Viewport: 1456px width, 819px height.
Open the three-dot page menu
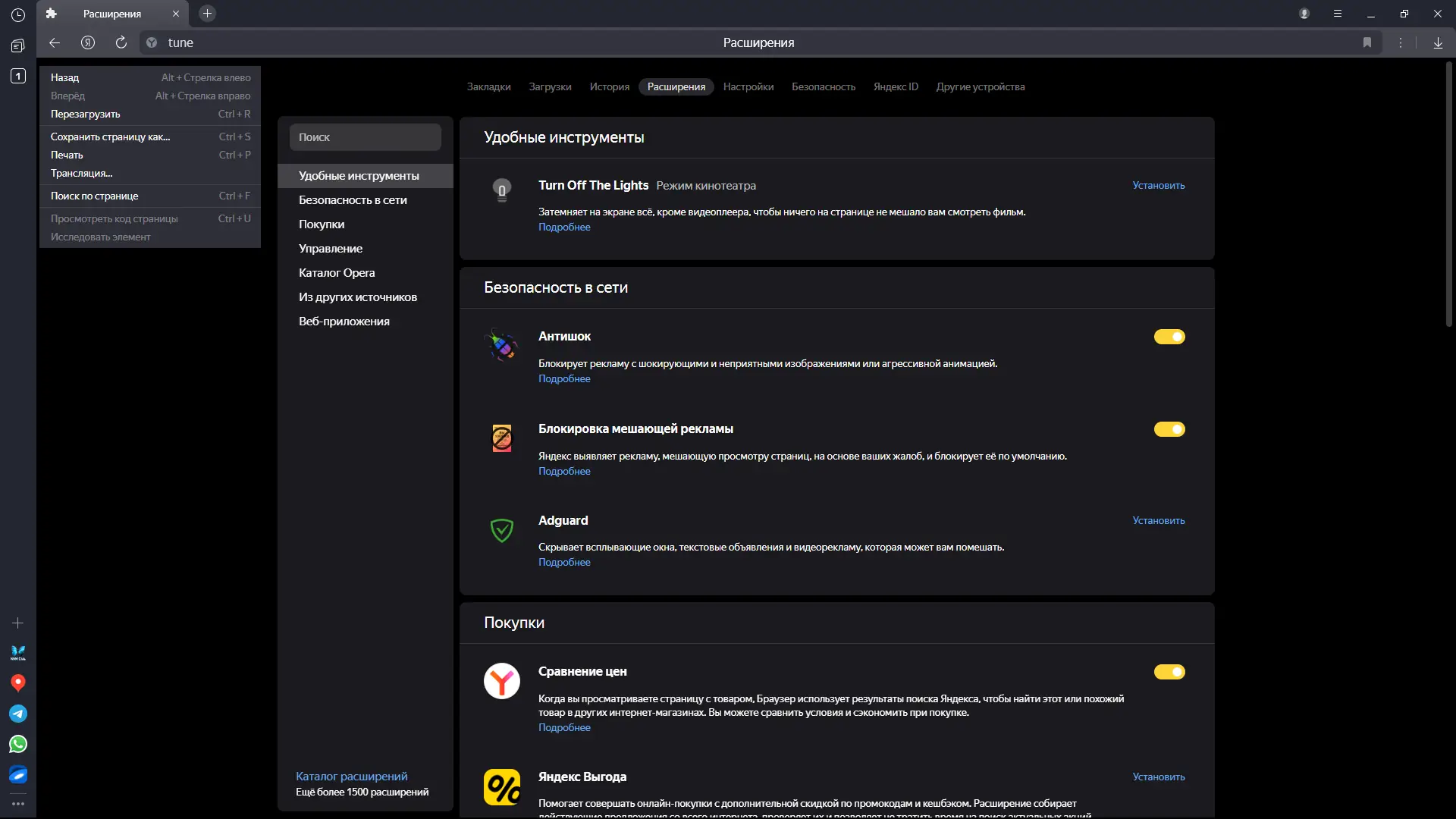1401,42
